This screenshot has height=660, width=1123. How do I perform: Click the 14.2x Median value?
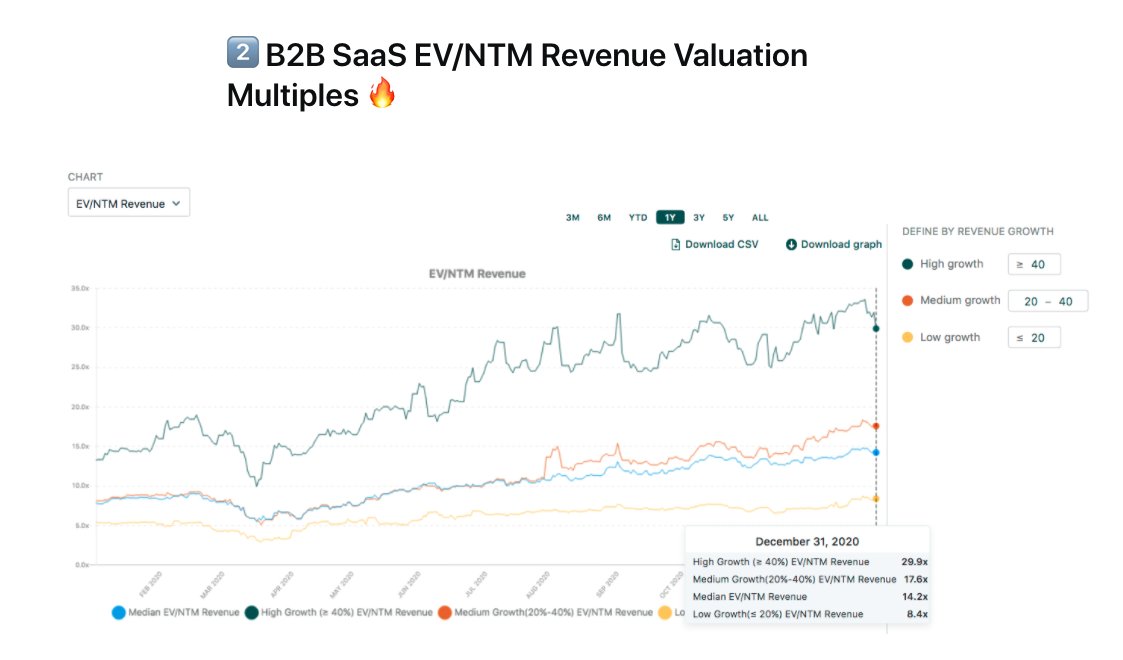[x=915, y=596]
